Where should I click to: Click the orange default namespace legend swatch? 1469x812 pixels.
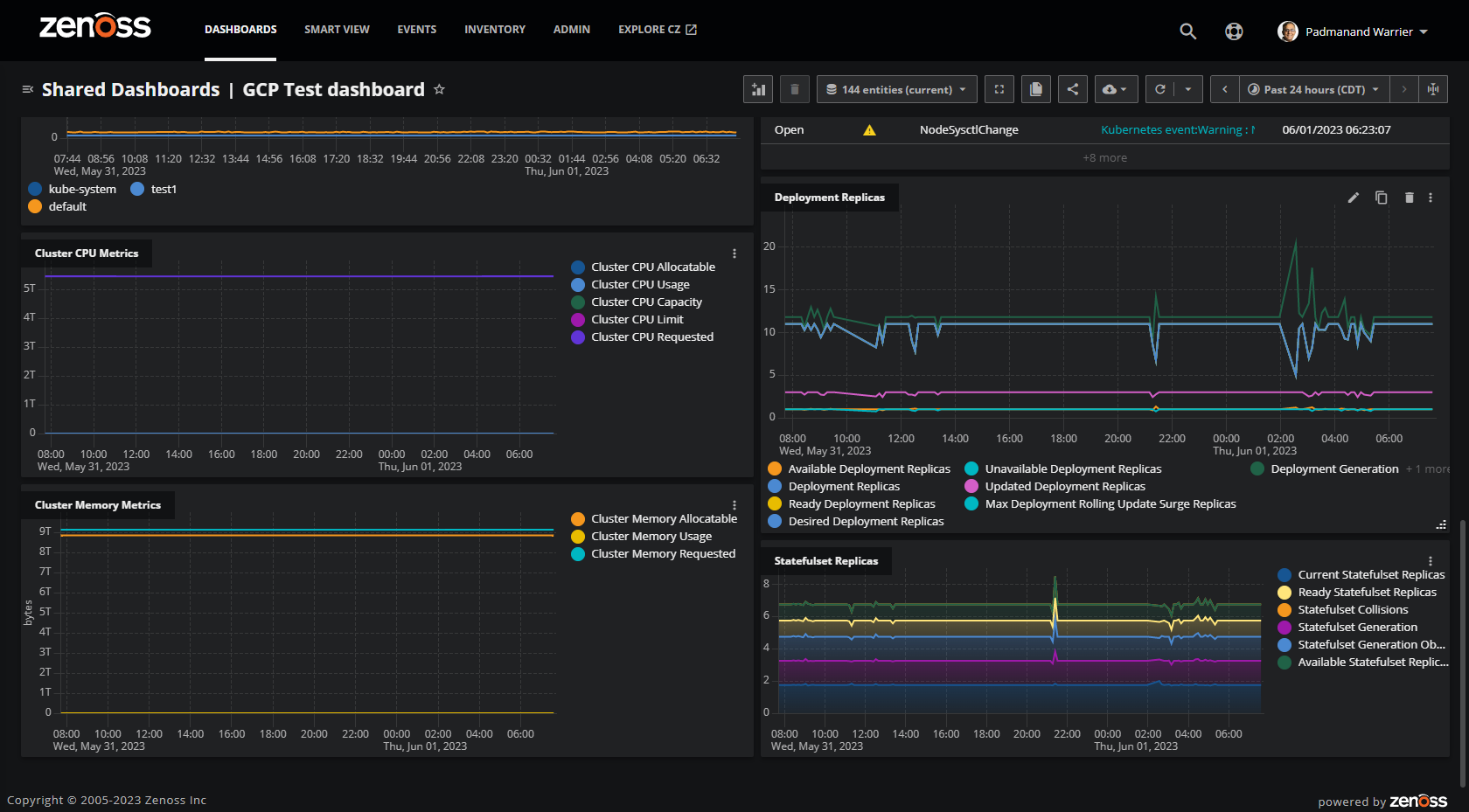pyautogui.click(x=35, y=207)
